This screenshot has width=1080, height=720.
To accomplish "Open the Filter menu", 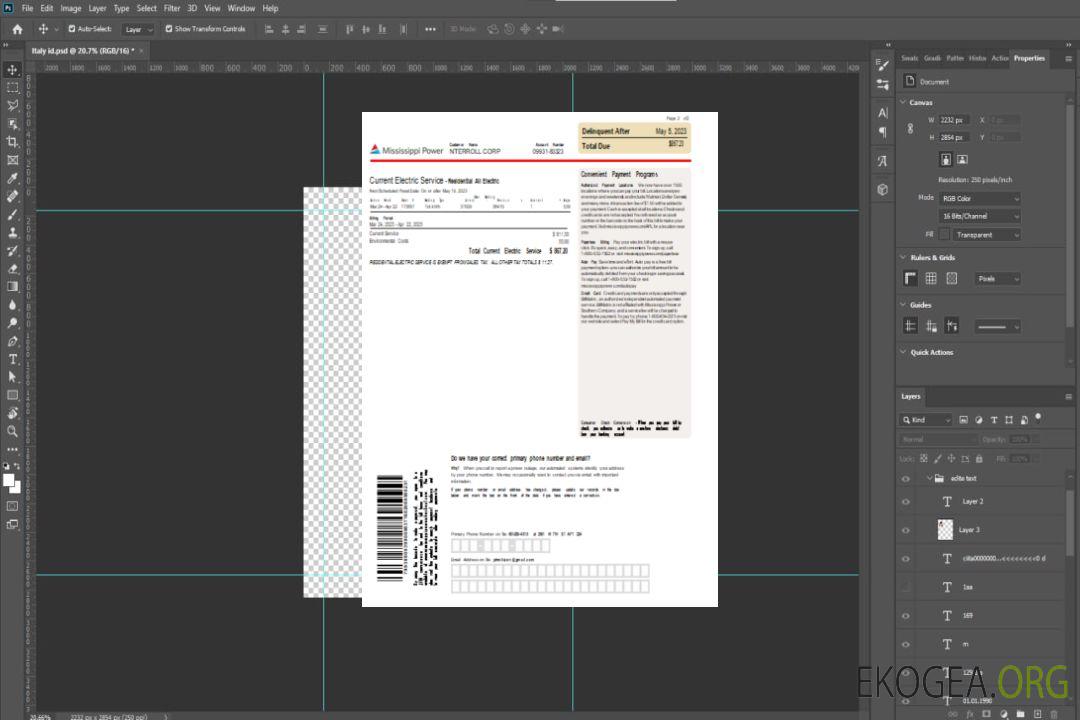I will click(x=172, y=8).
